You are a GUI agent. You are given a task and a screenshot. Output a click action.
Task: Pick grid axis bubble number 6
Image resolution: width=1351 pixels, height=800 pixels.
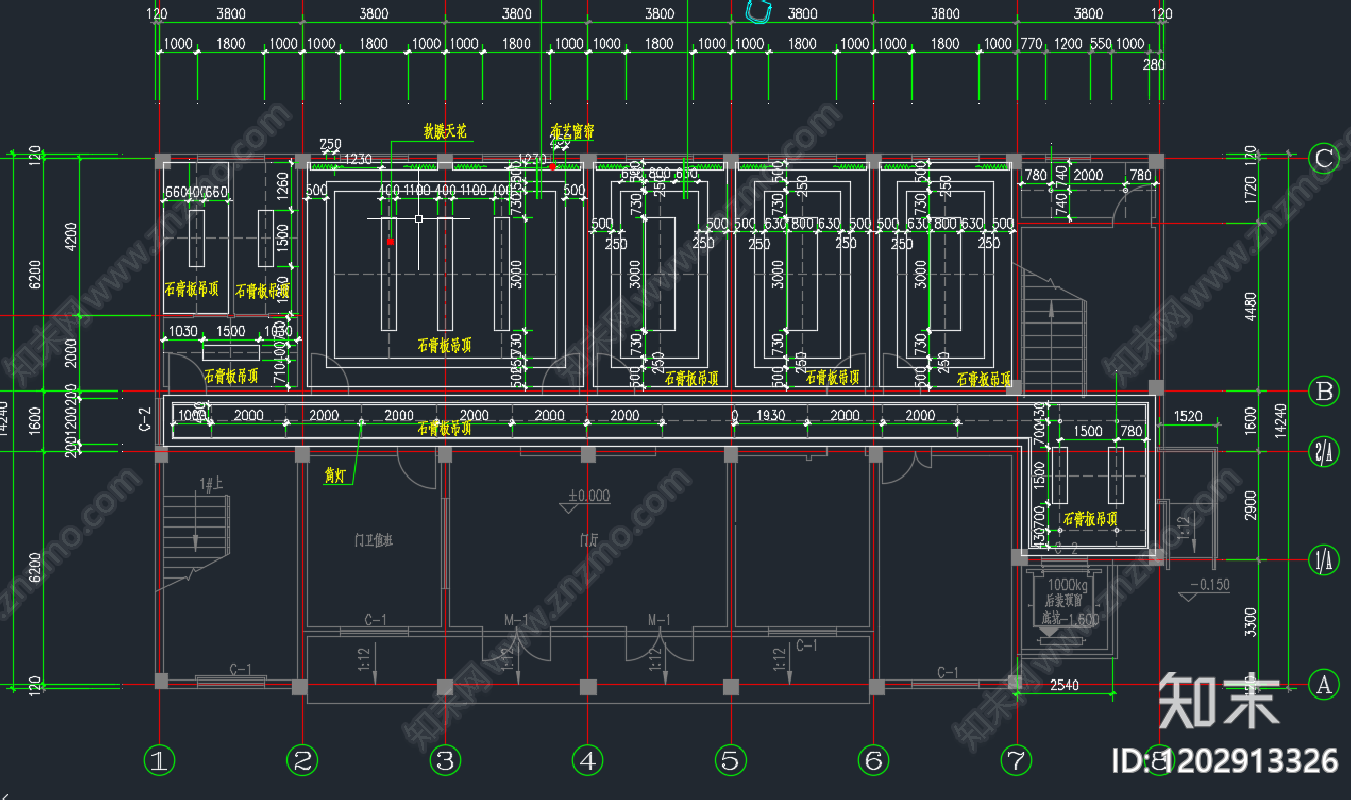874,761
